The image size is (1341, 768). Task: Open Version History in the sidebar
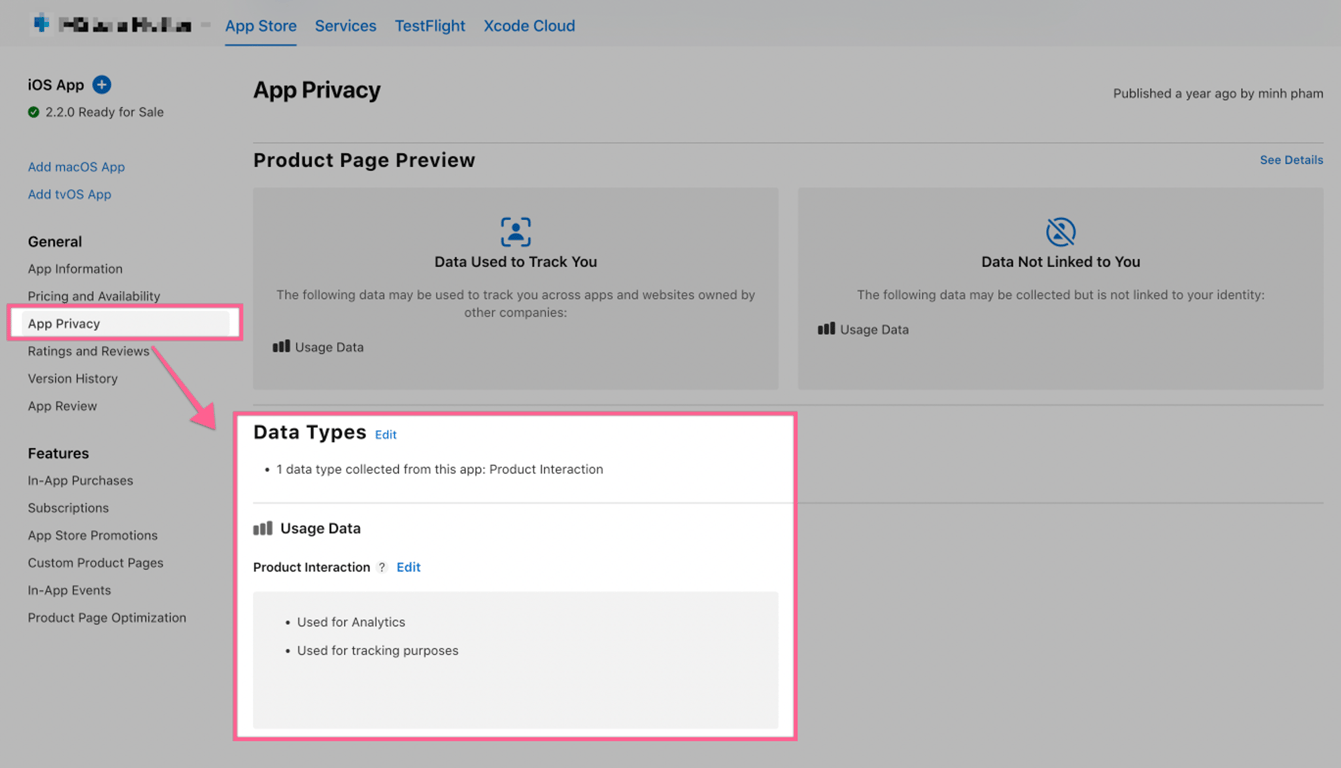click(x=73, y=378)
